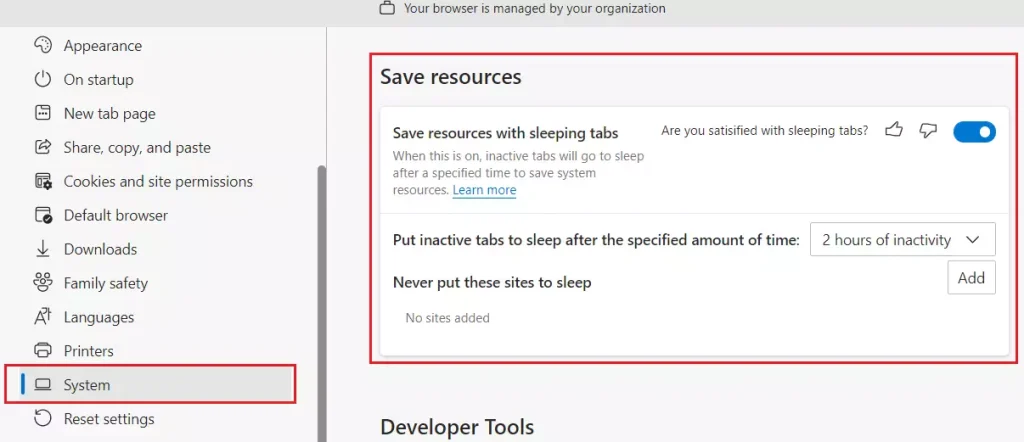Image resolution: width=1024 pixels, height=442 pixels.
Task: Open Cookies and site permissions
Action: [x=158, y=182]
